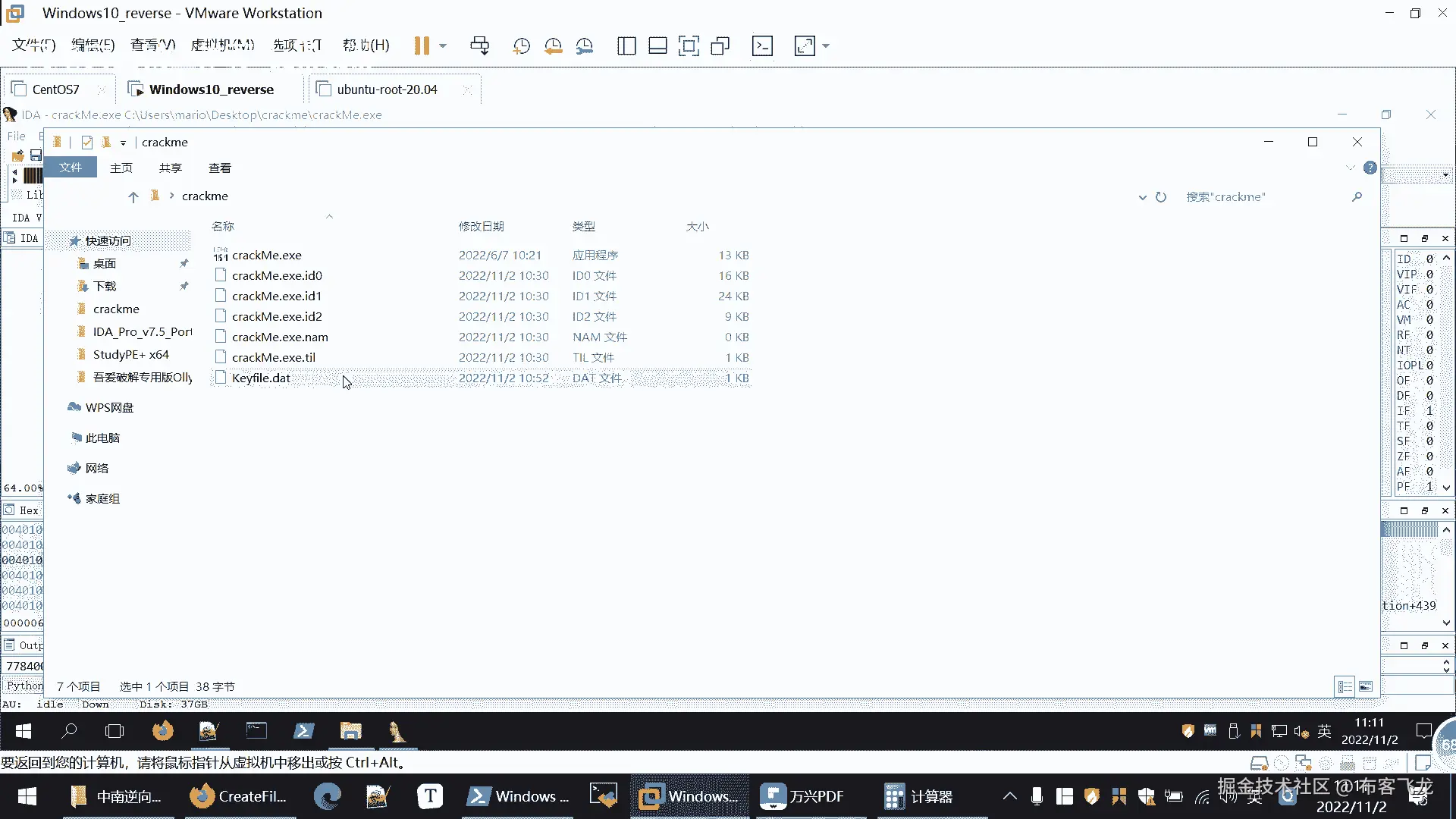Revert to snapshot toolbar icon
The width and height of the screenshot is (1456, 819).
pos(553,45)
